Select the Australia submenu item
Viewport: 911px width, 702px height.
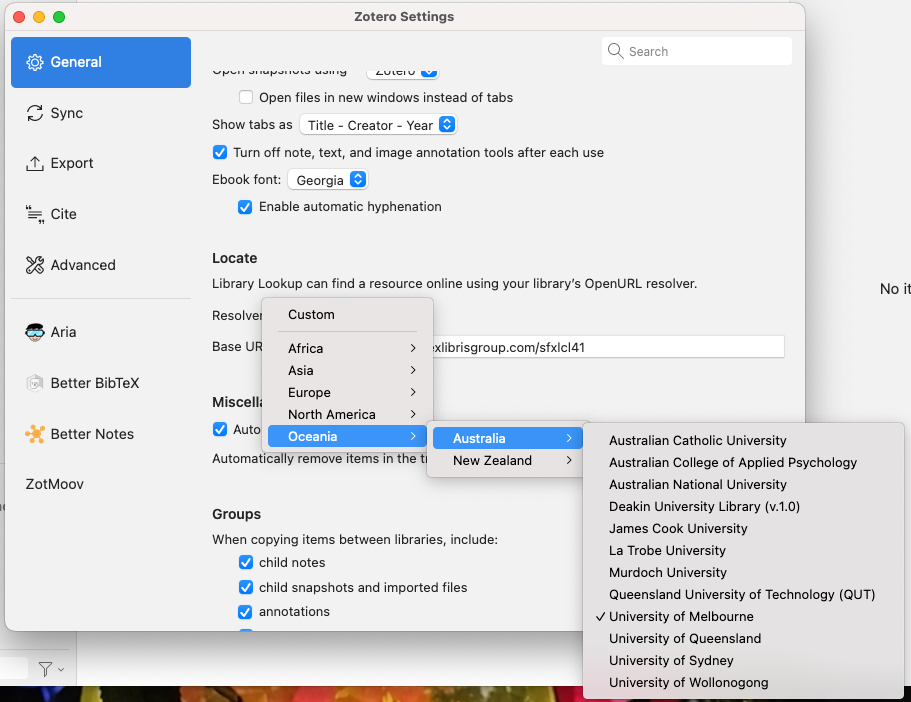pos(507,438)
